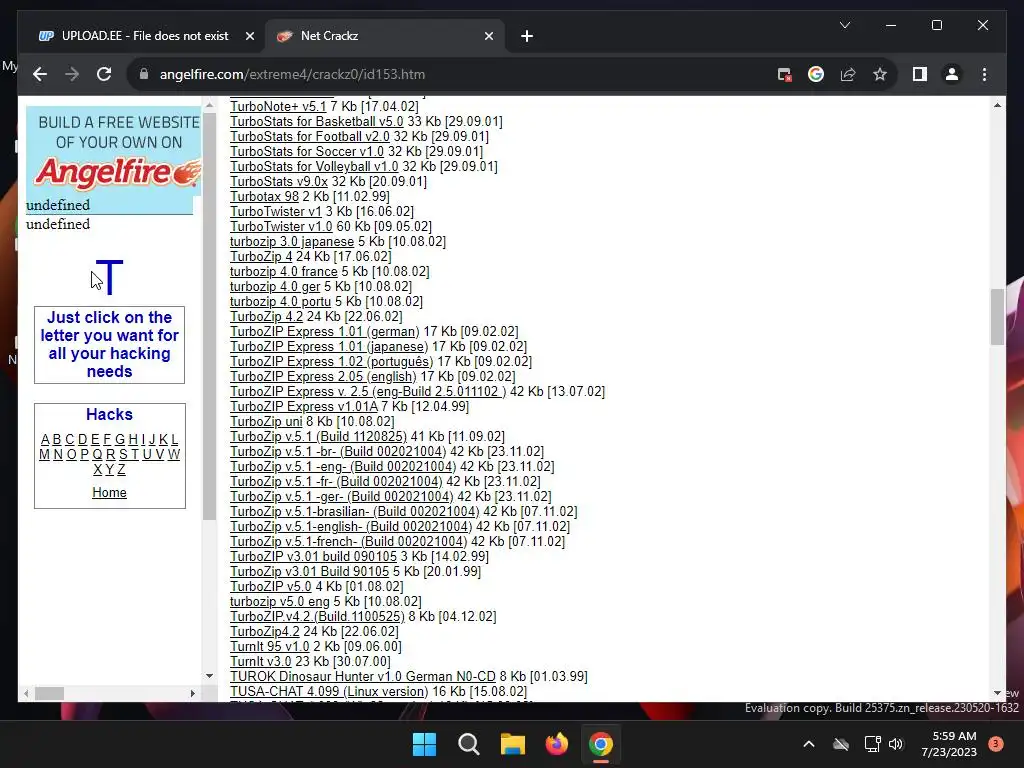
Task: Click the left frame horizontal scrollbar thumb
Action: coord(50,694)
